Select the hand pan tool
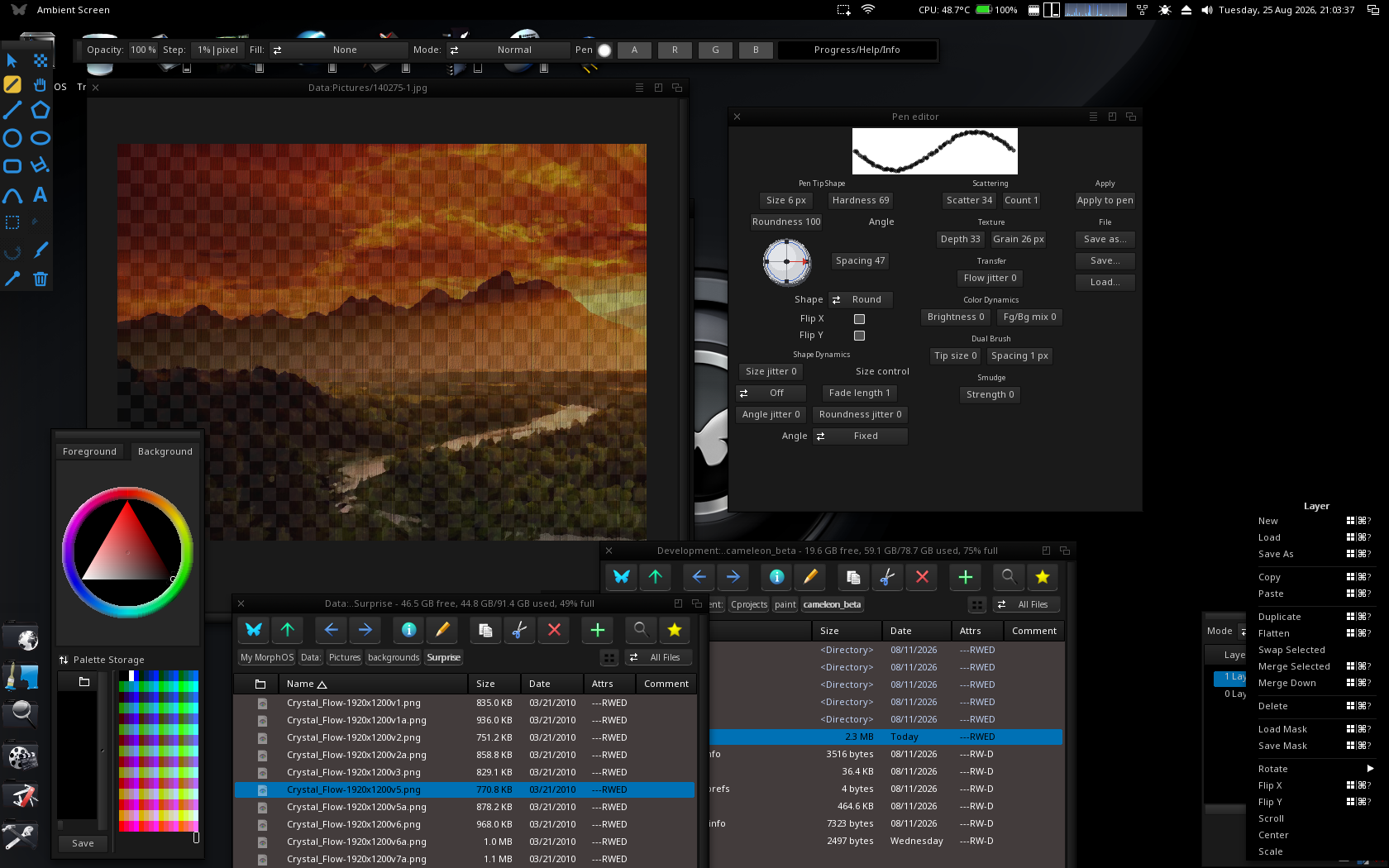The image size is (1389, 868). tap(40, 84)
